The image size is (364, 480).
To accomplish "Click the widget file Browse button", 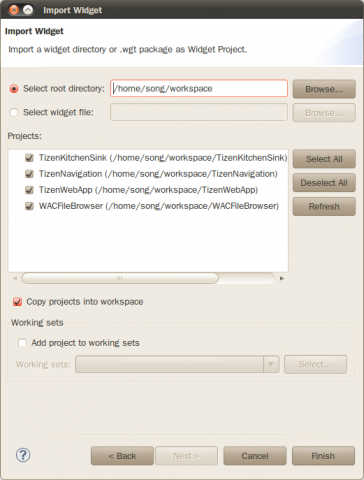I will [324, 113].
